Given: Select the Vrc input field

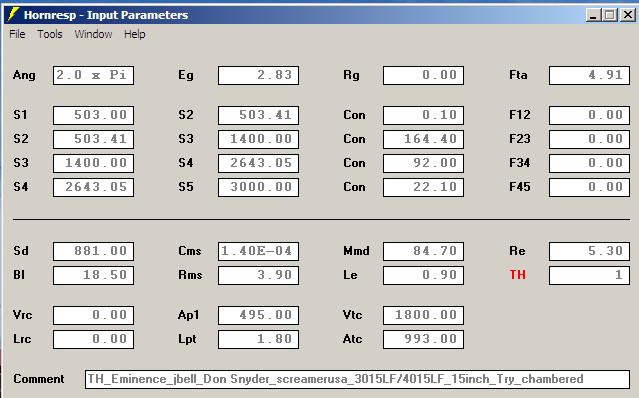Looking at the screenshot, I should (93, 316).
